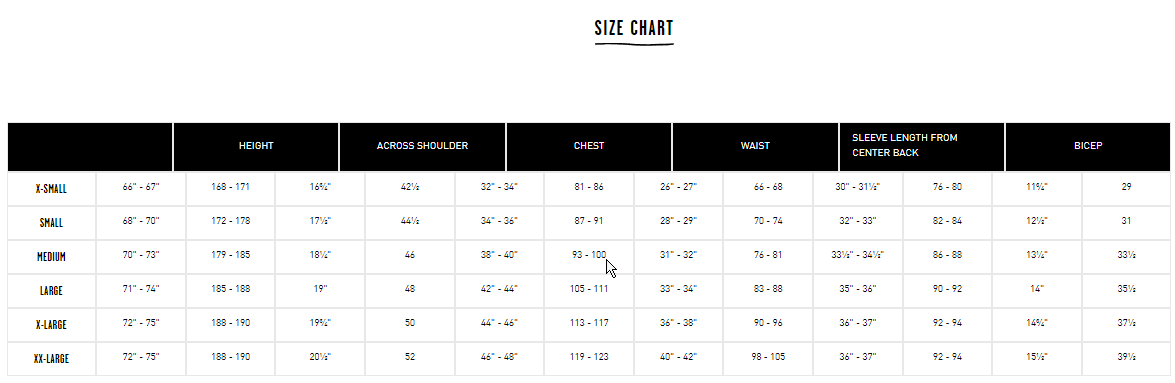Select the HEIGHT column header

pos(256,146)
